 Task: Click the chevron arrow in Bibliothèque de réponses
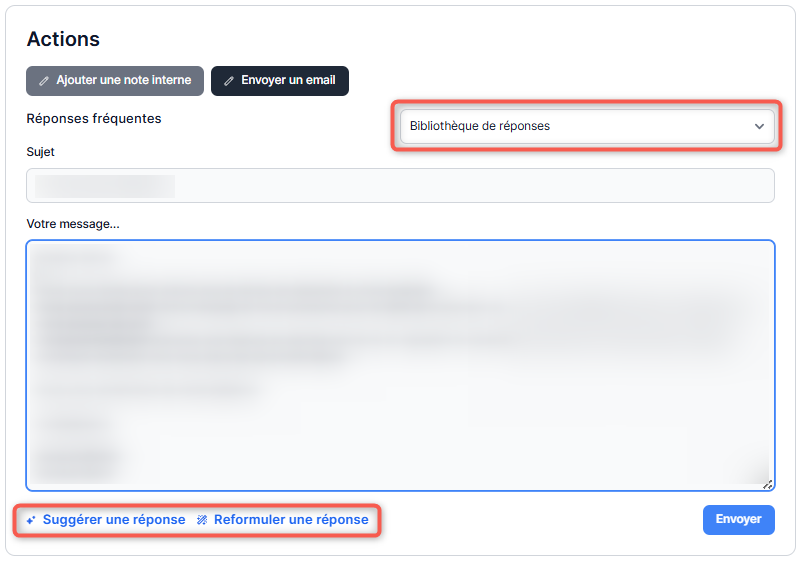(x=759, y=127)
